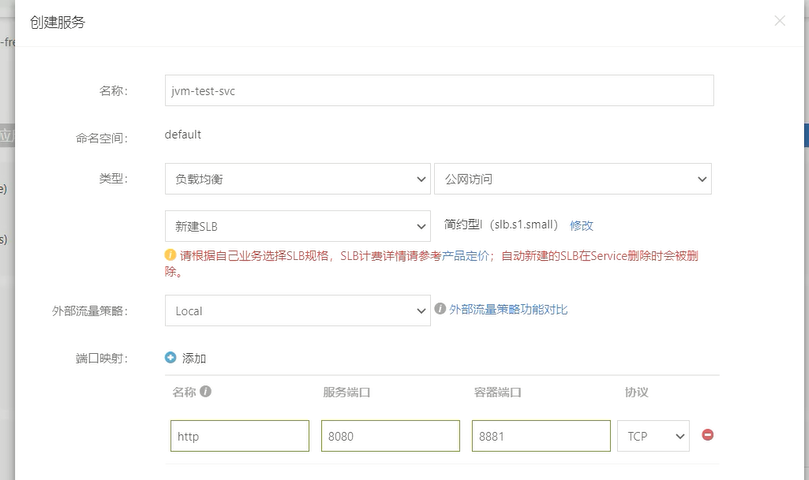The width and height of the screenshot is (809, 480).
Task: Click info icon next to 名称 column header
Action: (206, 392)
